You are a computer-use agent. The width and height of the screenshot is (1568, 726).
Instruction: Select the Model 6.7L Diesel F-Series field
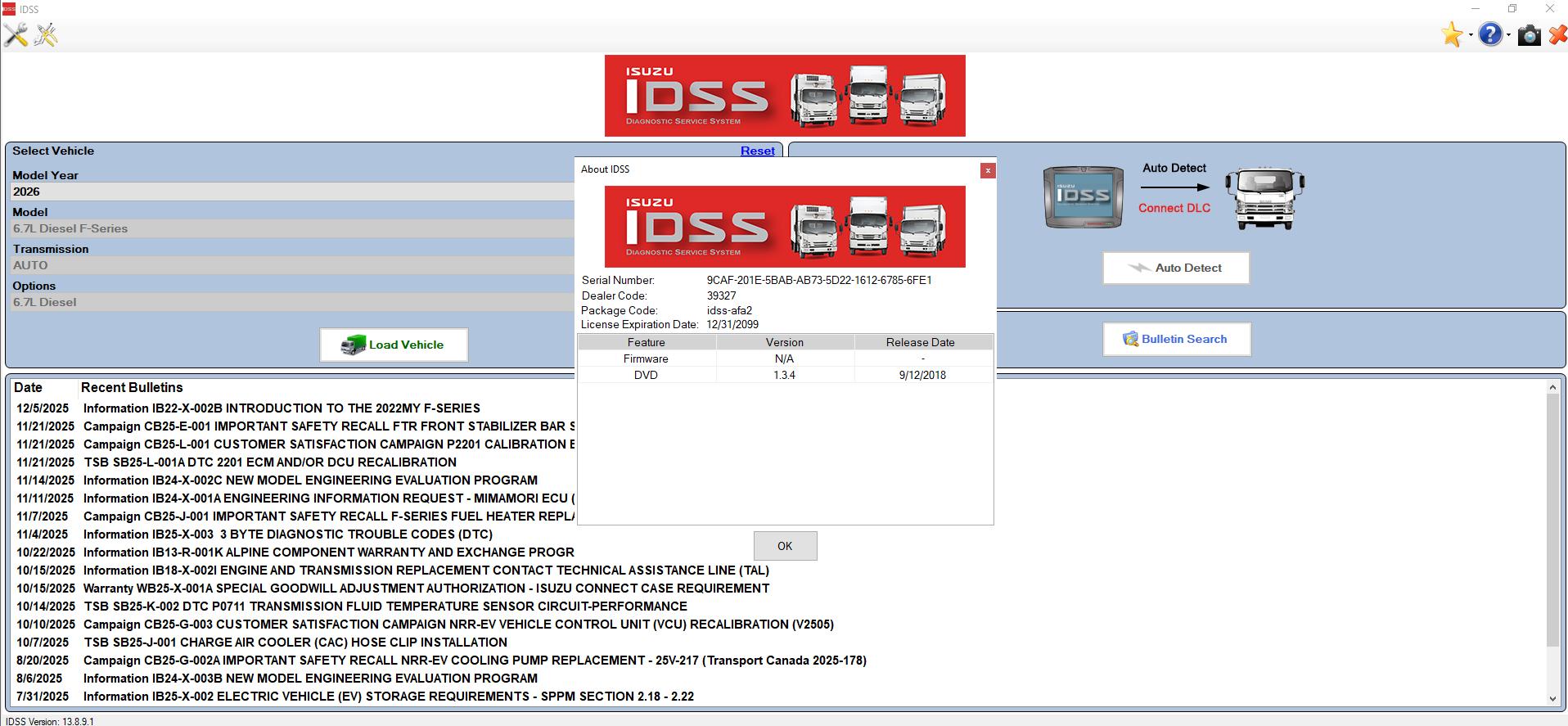293,228
